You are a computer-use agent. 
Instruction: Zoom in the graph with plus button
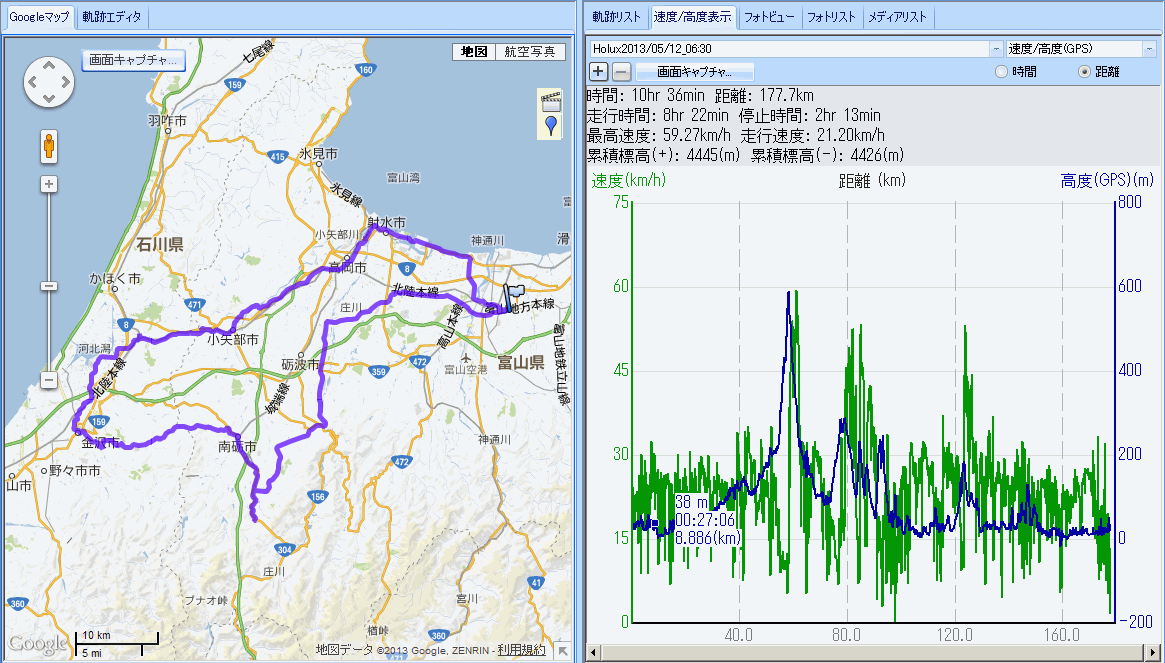point(598,71)
